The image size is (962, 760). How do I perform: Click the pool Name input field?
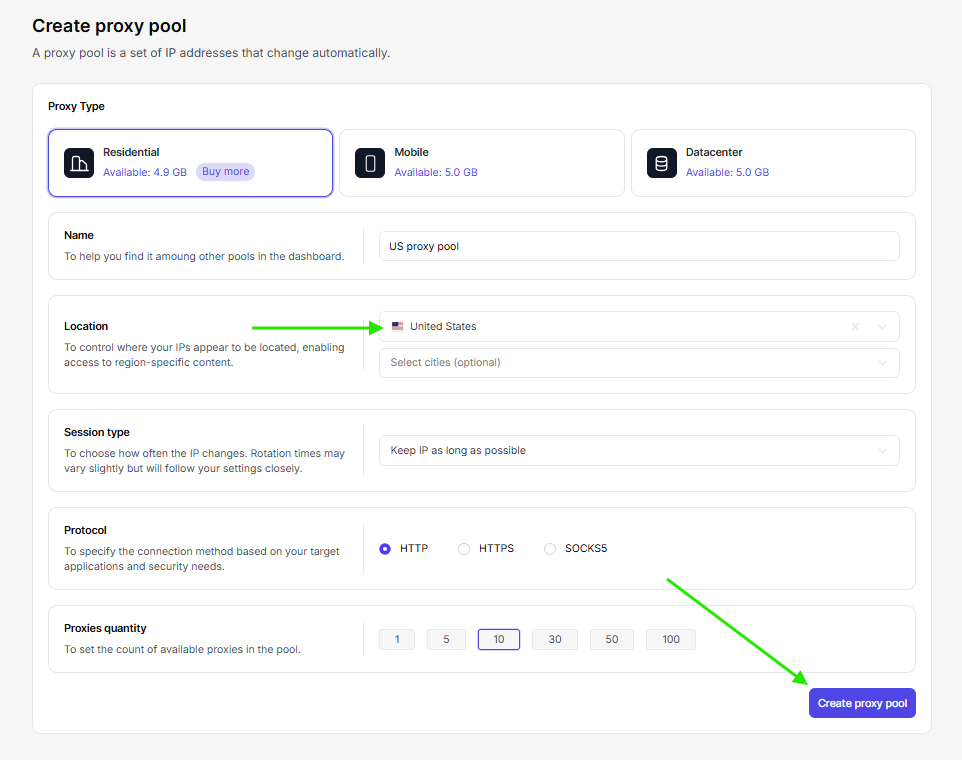639,247
